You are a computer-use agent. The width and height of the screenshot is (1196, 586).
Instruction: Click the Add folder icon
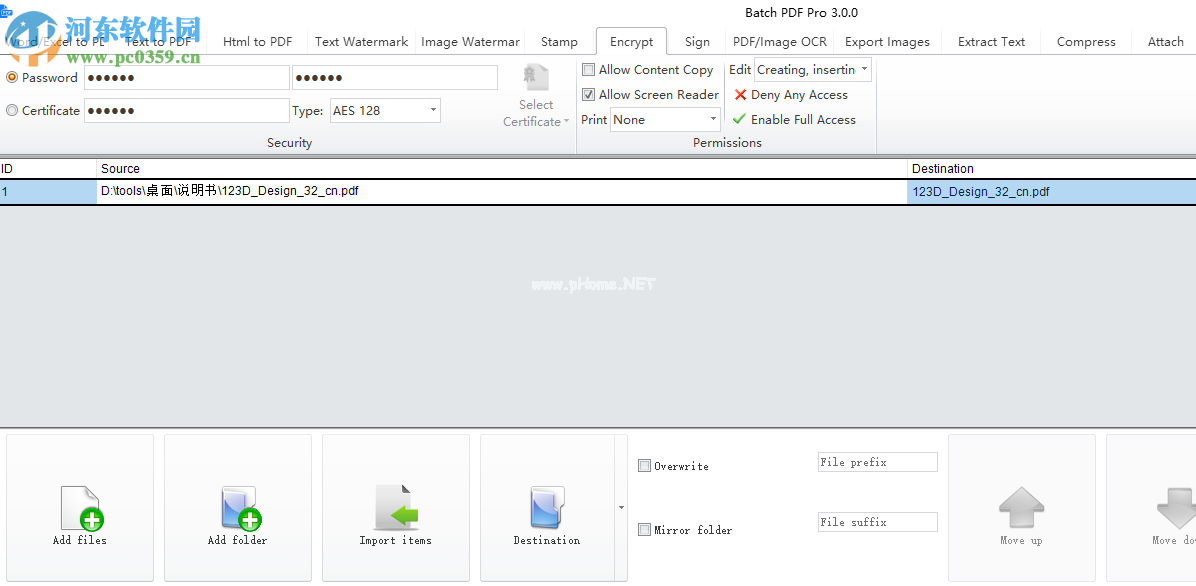point(238,508)
